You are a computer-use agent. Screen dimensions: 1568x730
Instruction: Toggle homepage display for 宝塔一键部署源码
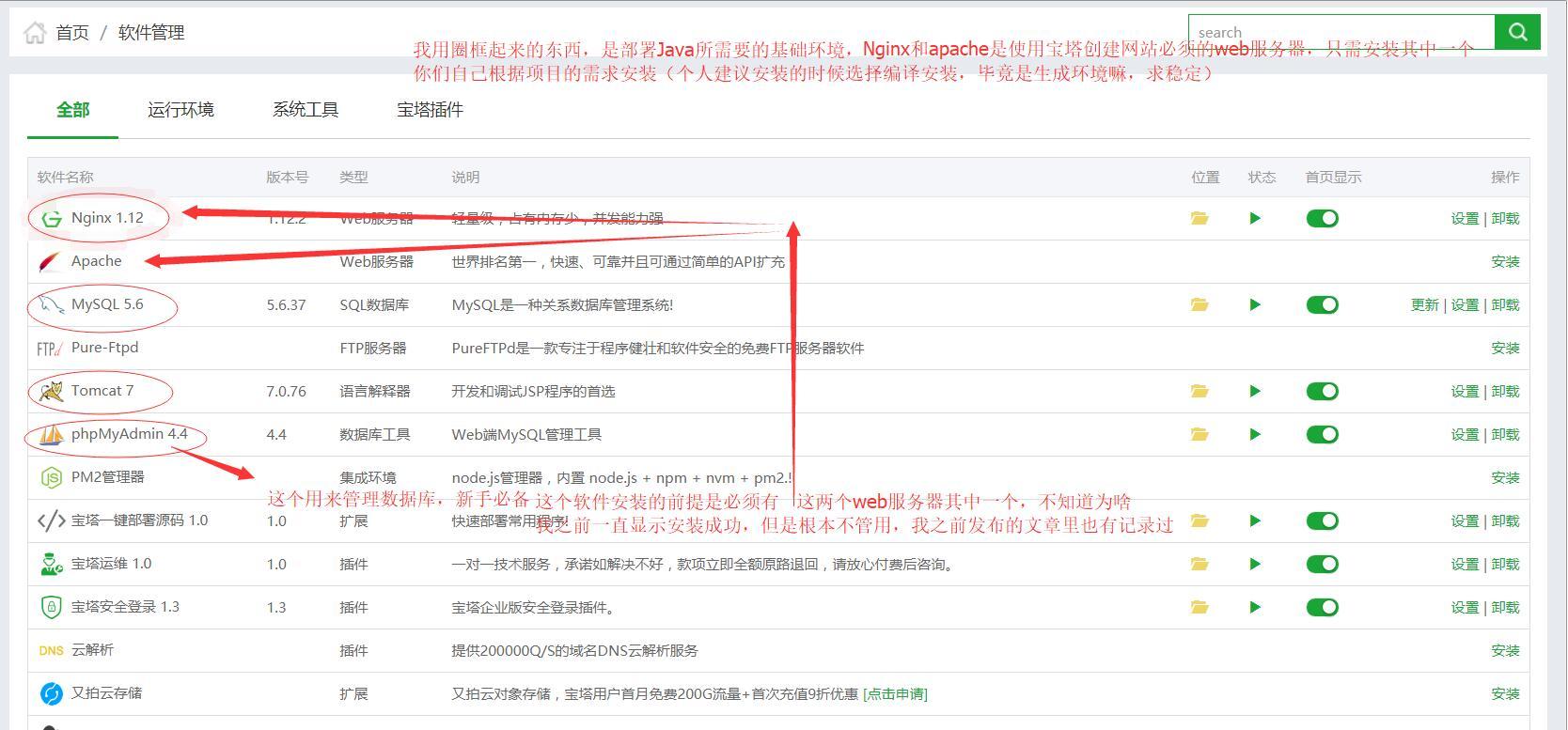1322,520
